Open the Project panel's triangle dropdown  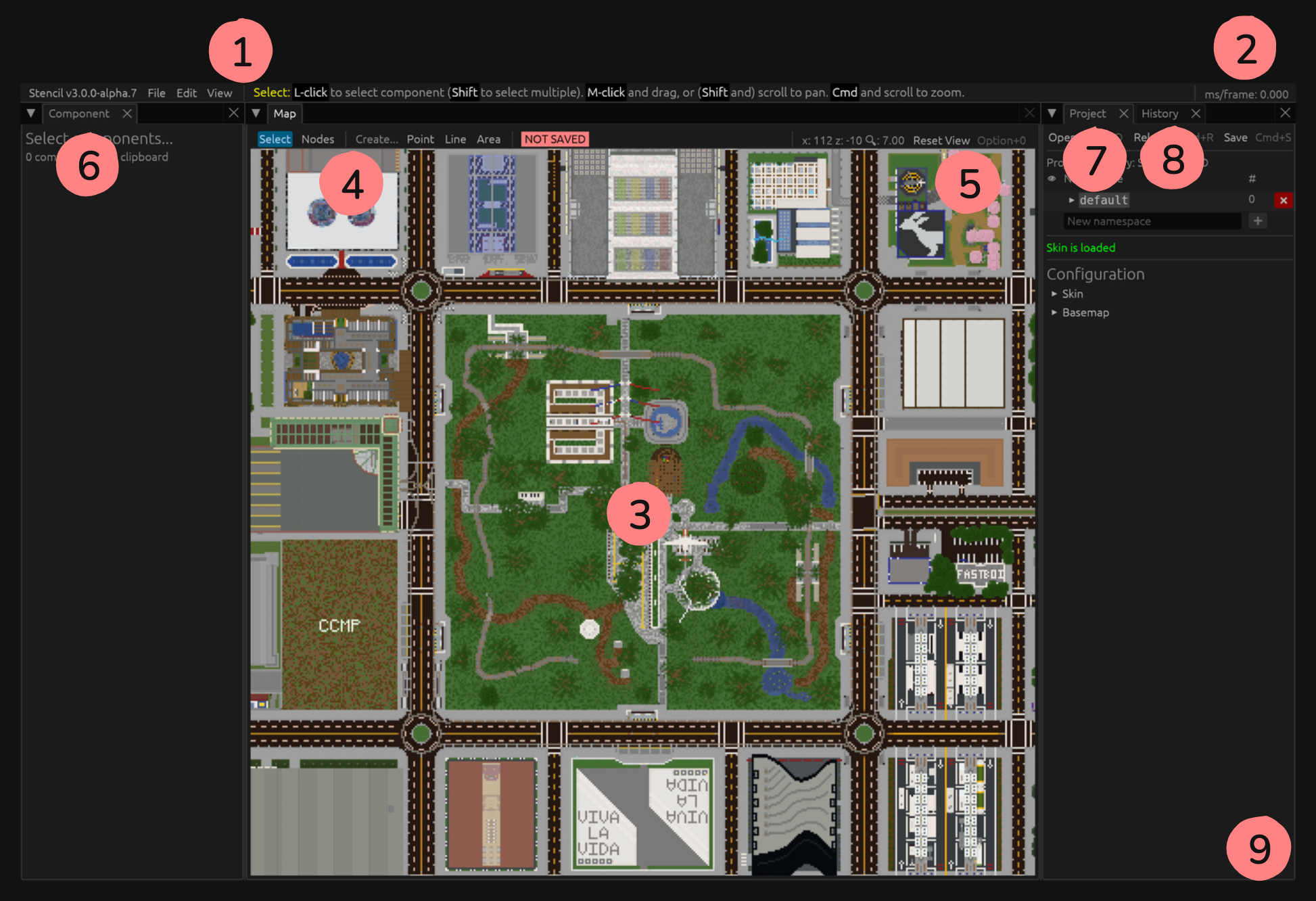coord(1052,114)
